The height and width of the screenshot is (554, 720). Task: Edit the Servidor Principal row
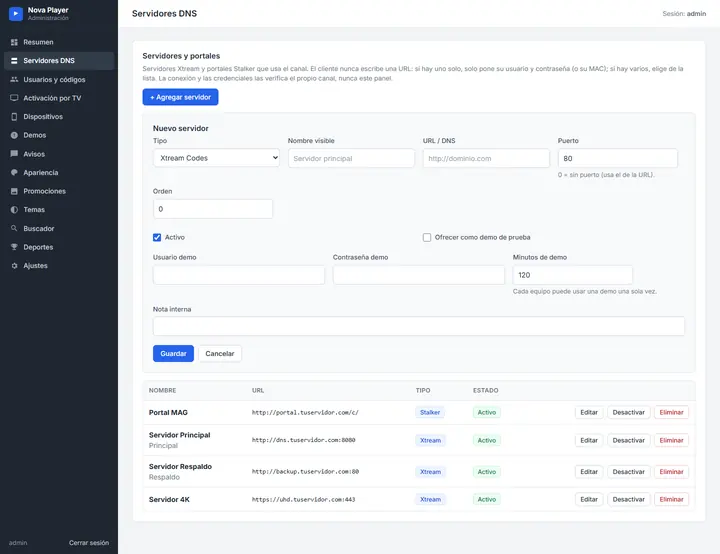point(589,441)
